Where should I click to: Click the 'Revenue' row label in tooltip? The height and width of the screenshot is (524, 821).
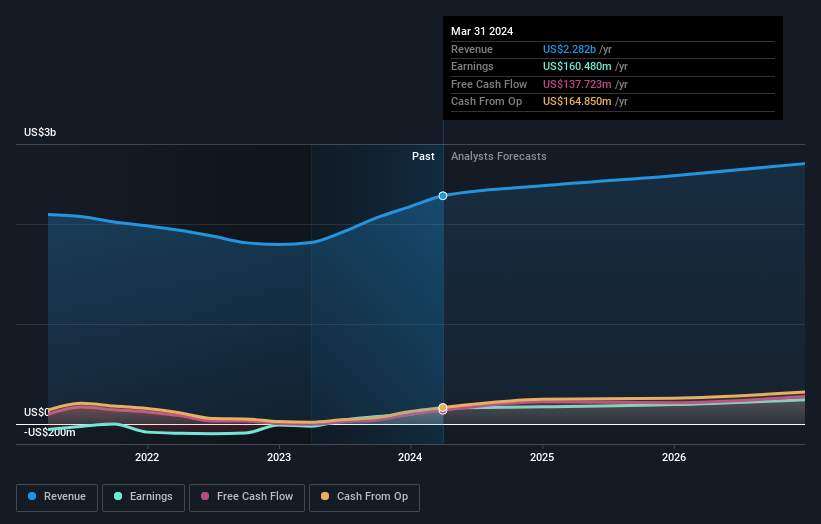tap(472, 49)
